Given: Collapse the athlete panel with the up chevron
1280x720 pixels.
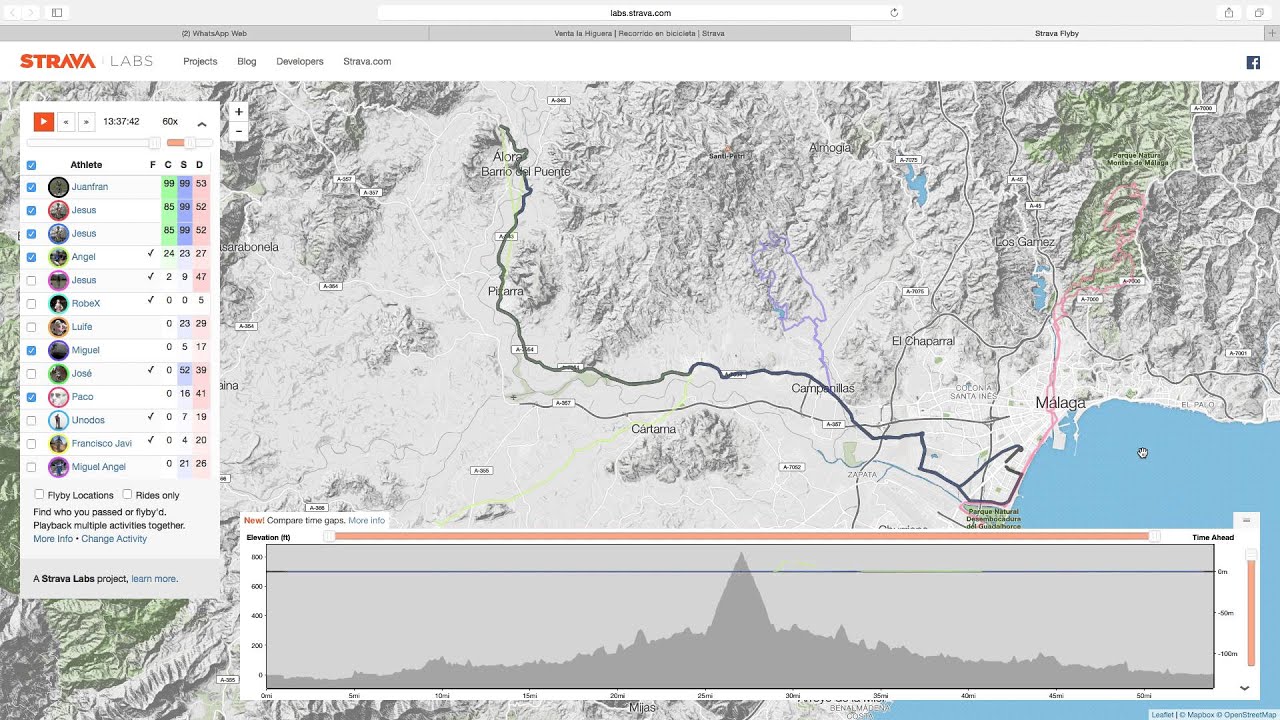Looking at the screenshot, I should (x=201, y=124).
